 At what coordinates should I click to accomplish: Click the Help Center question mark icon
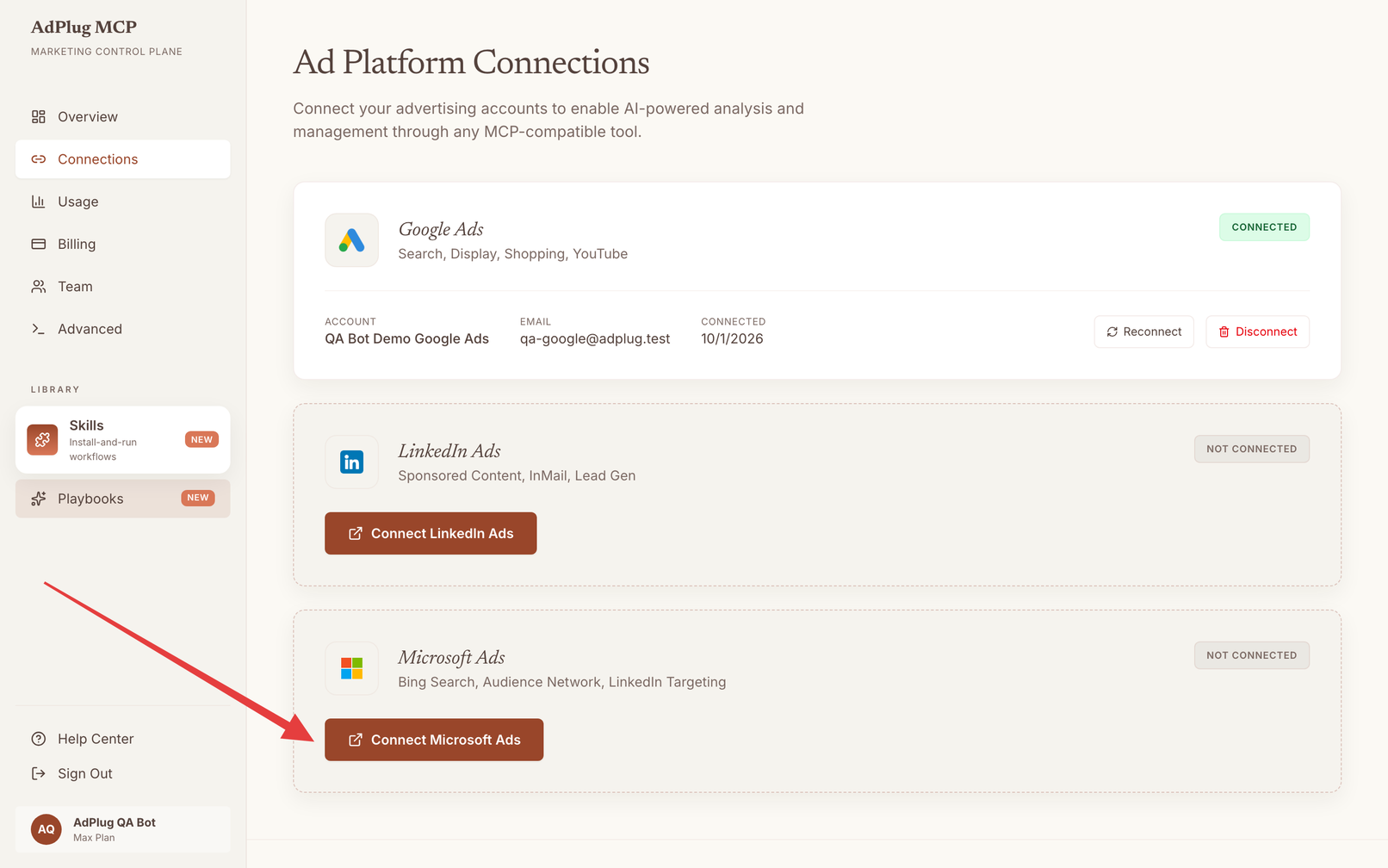coord(39,739)
